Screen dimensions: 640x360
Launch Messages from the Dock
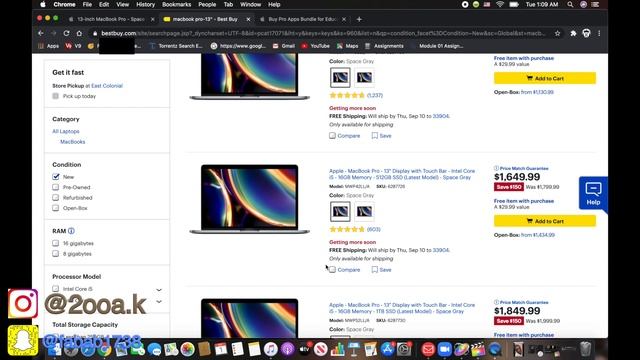point(154,349)
